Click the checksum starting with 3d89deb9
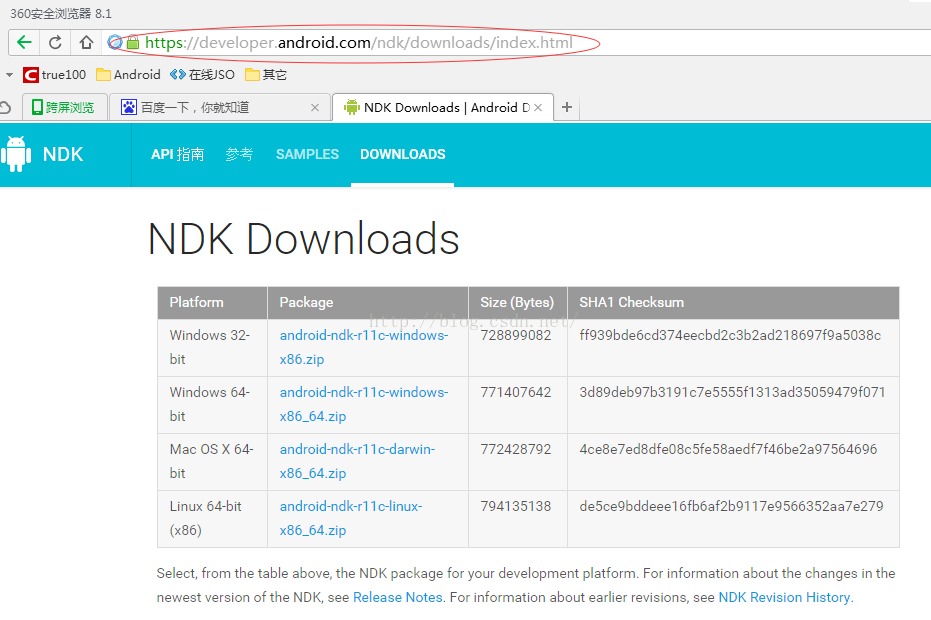This screenshot has width=931, height=620. click(732, 393)
